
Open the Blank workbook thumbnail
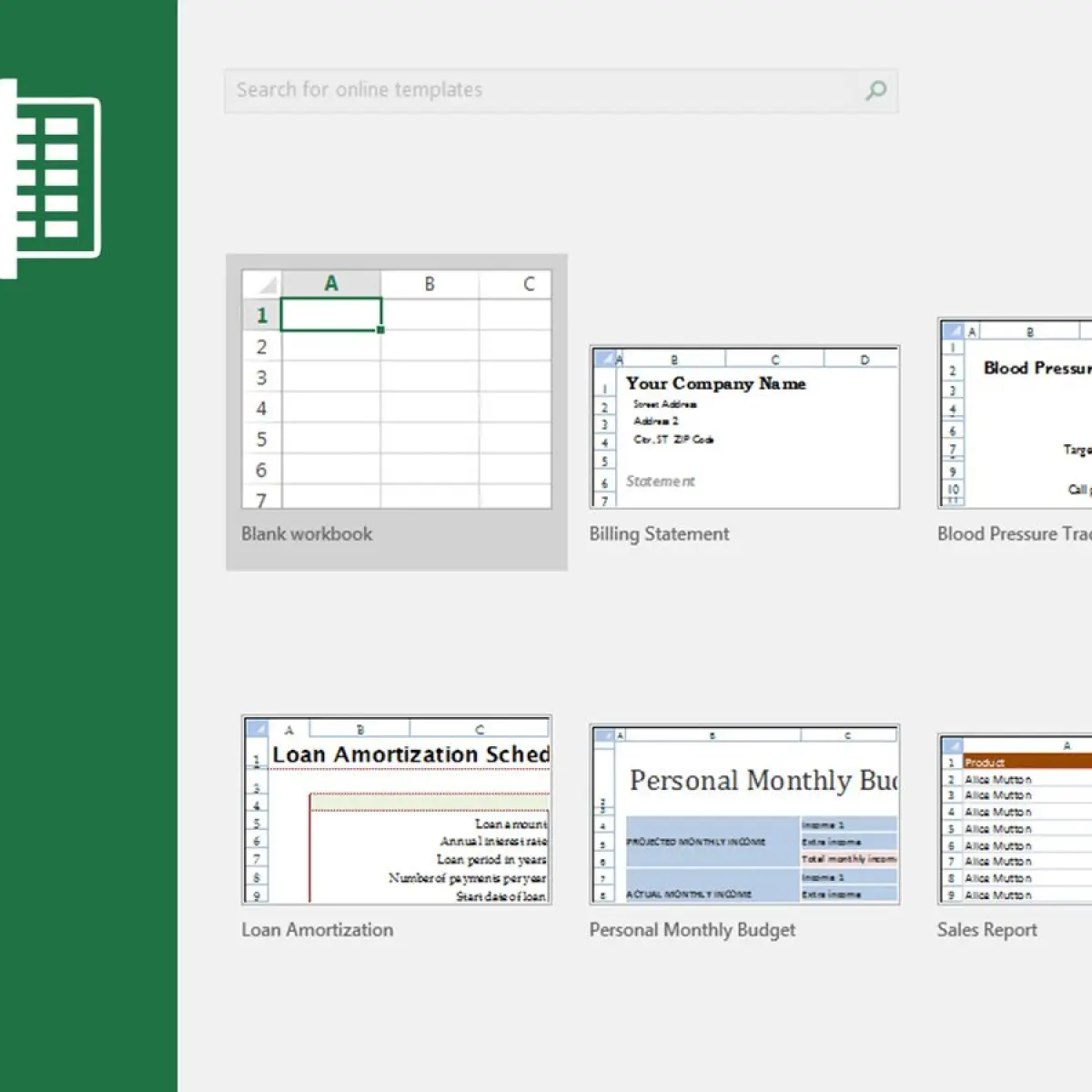click(397, 389)
